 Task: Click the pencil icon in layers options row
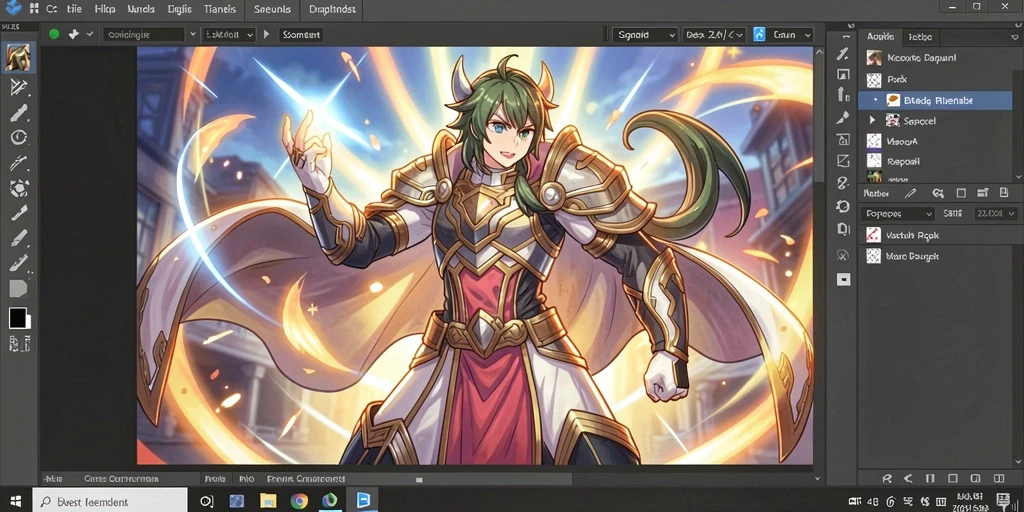tap(911, 193)
